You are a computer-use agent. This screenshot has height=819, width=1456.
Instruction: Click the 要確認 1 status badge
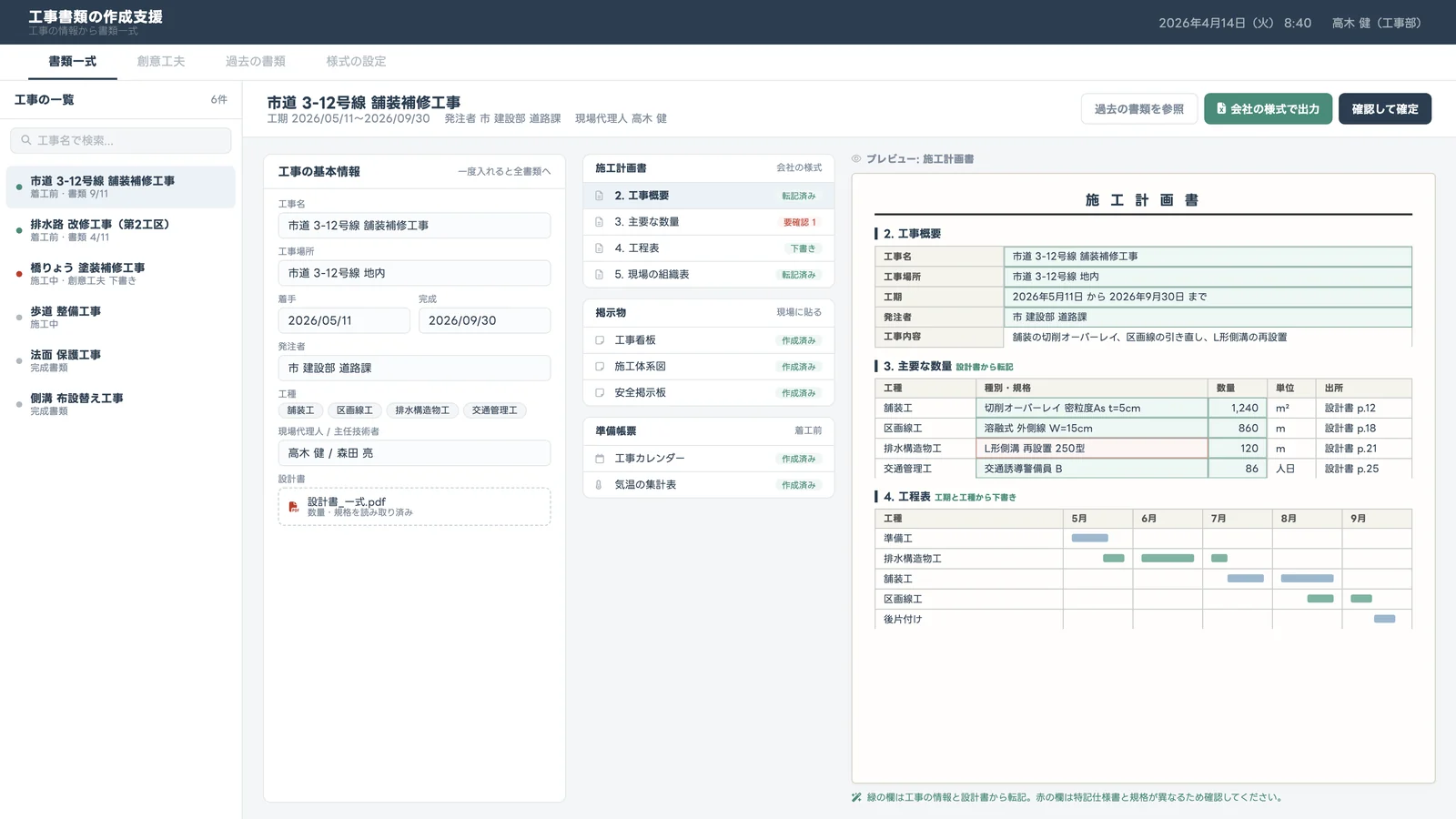click(x=799, y=222)
